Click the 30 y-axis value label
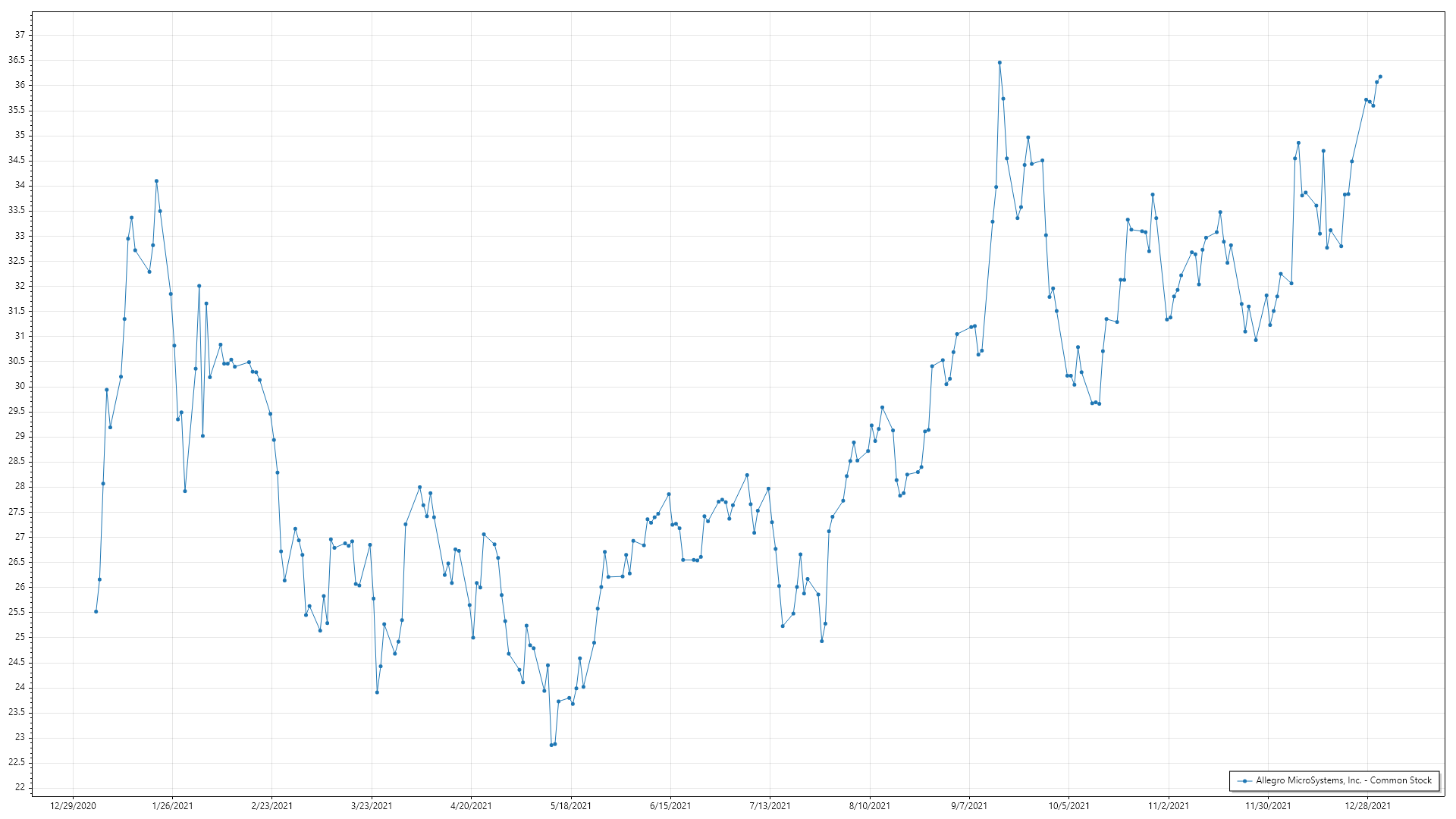 pyautogui.click(x=20, y=386)
